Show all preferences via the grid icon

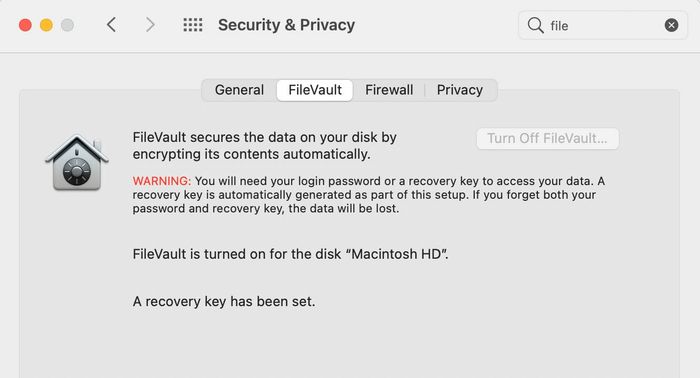click(193, 25)
